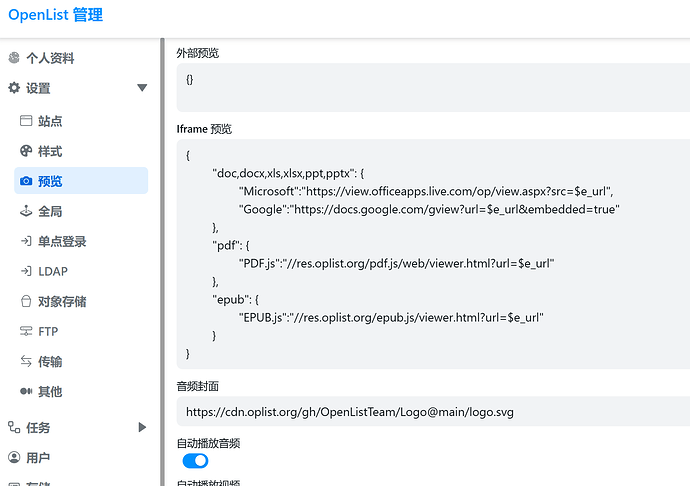Click the 自动播放音频 label
This screenshot has width=690, height=486.
pyautogui.click(x=208, y=443)
